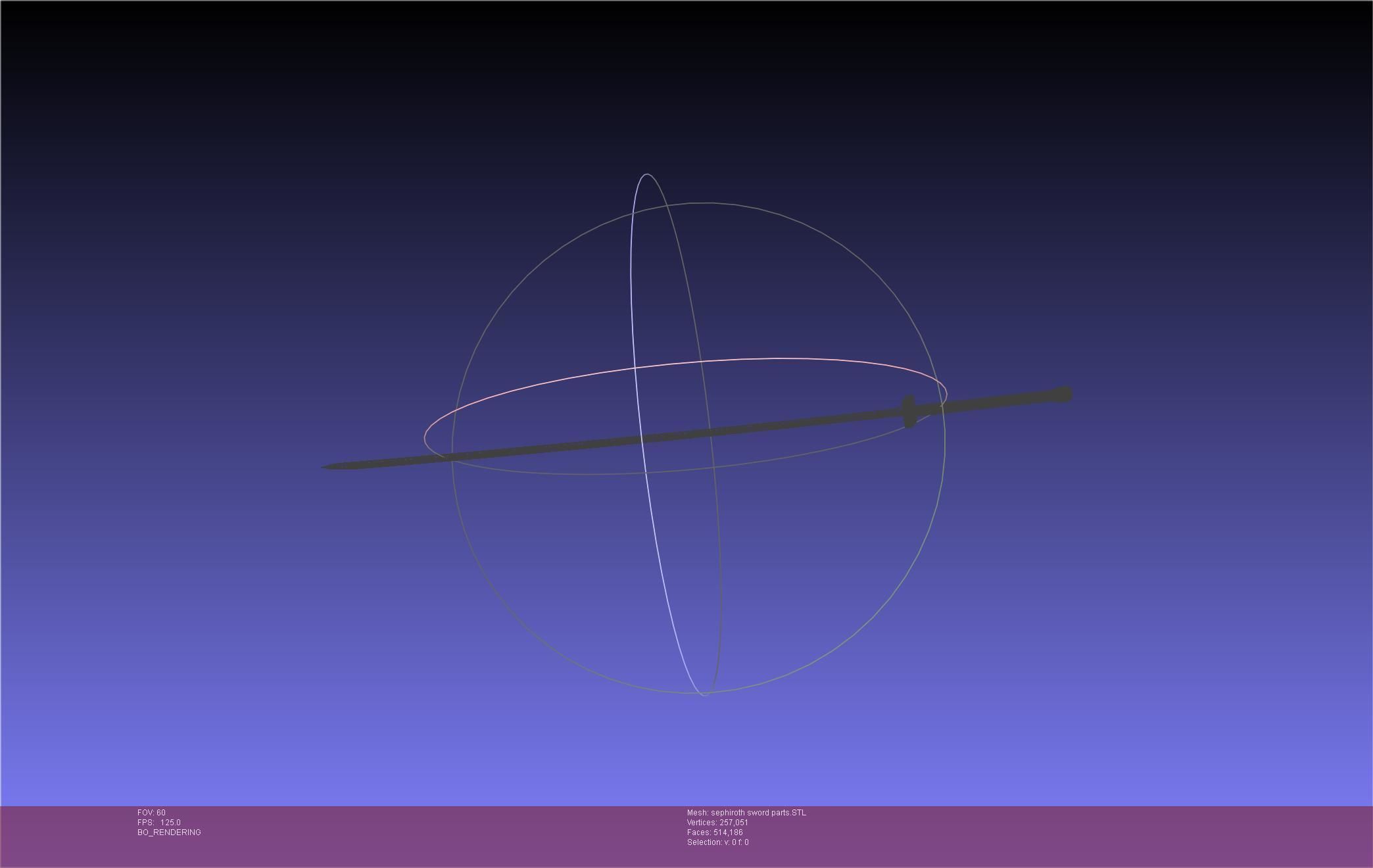Click the FPS 125.0 readout

point(159,823)
